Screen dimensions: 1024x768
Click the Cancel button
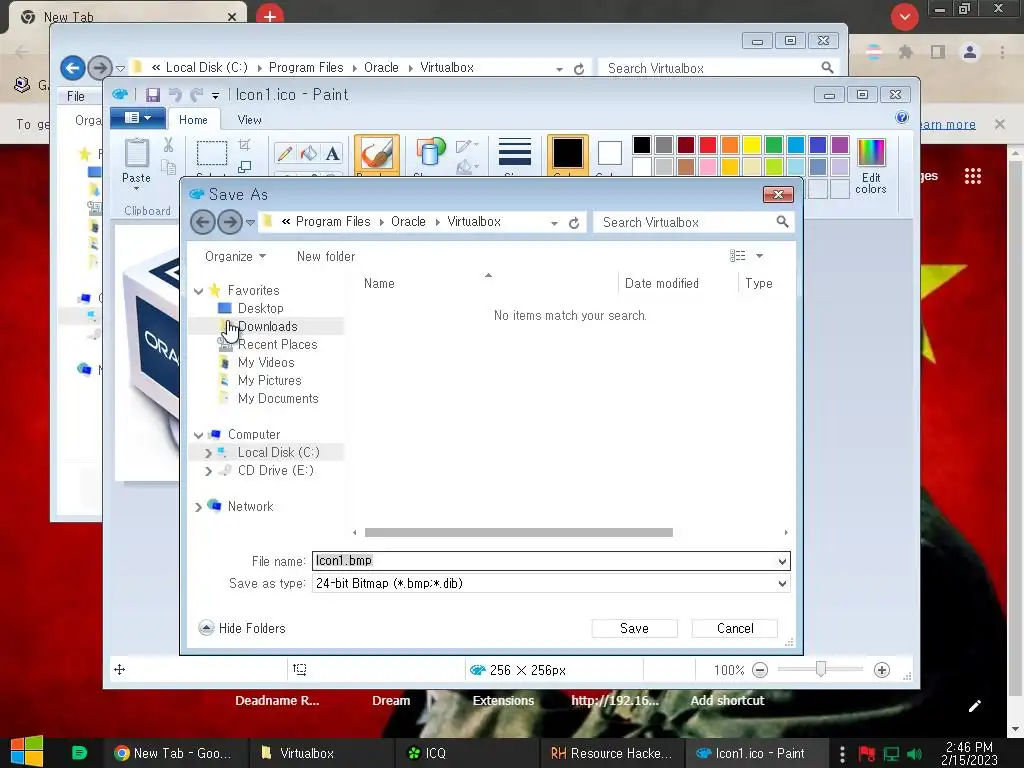[735, 628]
